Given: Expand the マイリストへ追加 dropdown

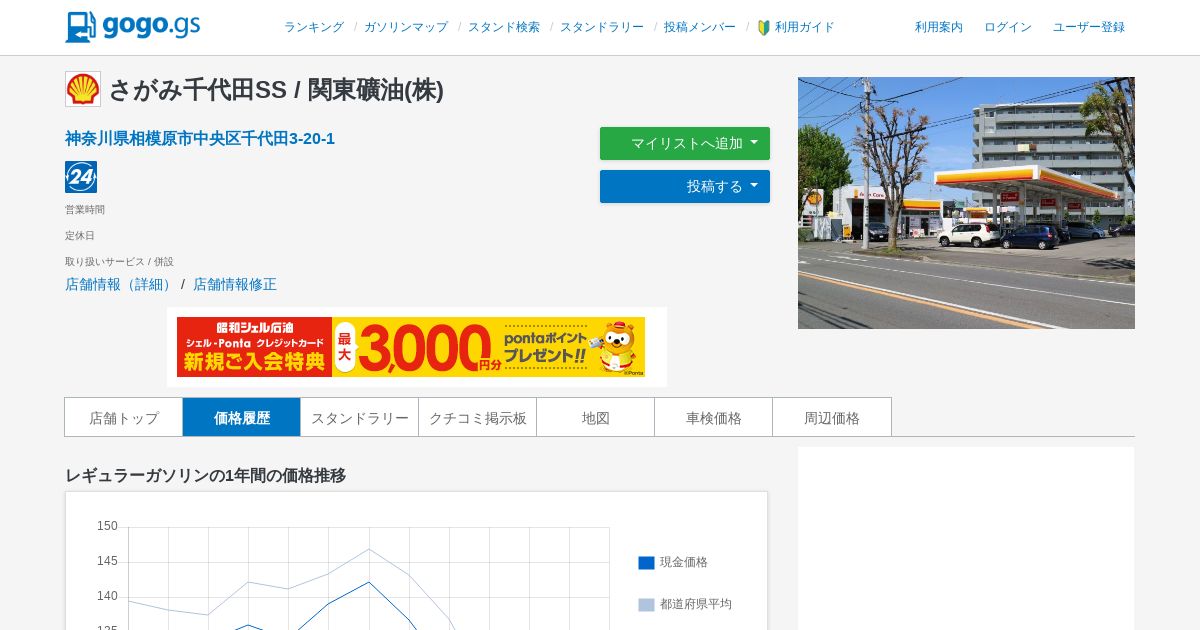Looking at the screenshot, I should click(685, 143).
